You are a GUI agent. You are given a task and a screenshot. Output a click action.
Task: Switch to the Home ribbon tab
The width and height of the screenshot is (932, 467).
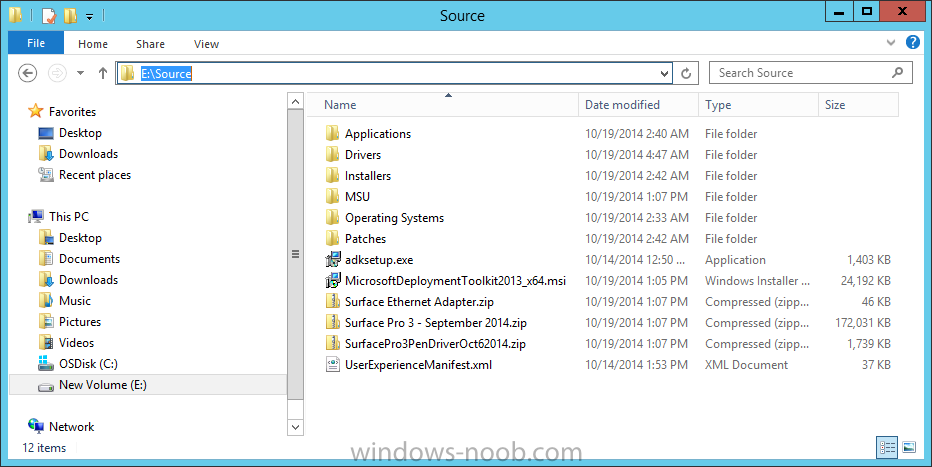(x=93, y=44)
